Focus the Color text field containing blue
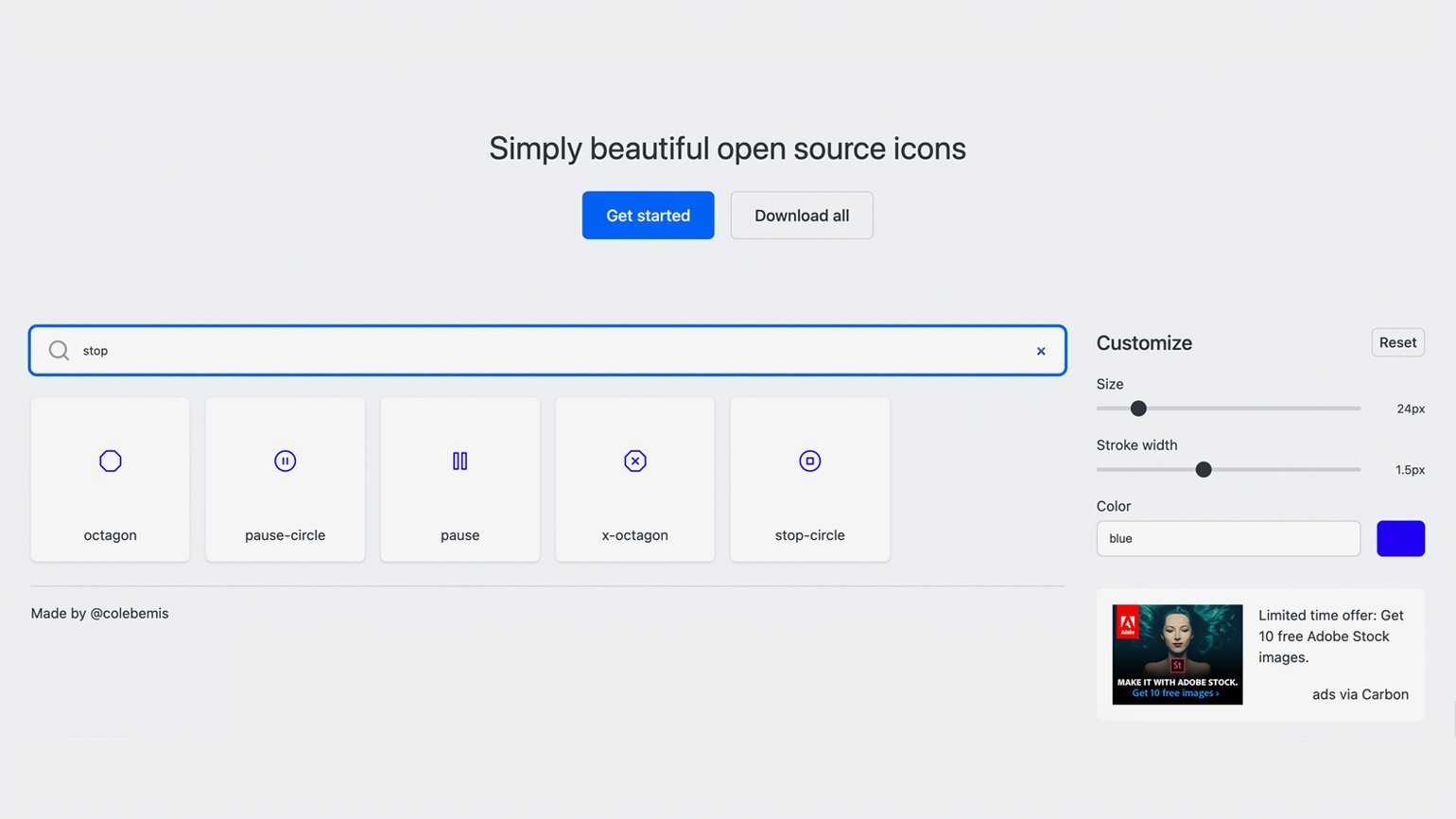Image resolution: width=1456 pixels, height=819 pixels. (x=1227, y=539)
